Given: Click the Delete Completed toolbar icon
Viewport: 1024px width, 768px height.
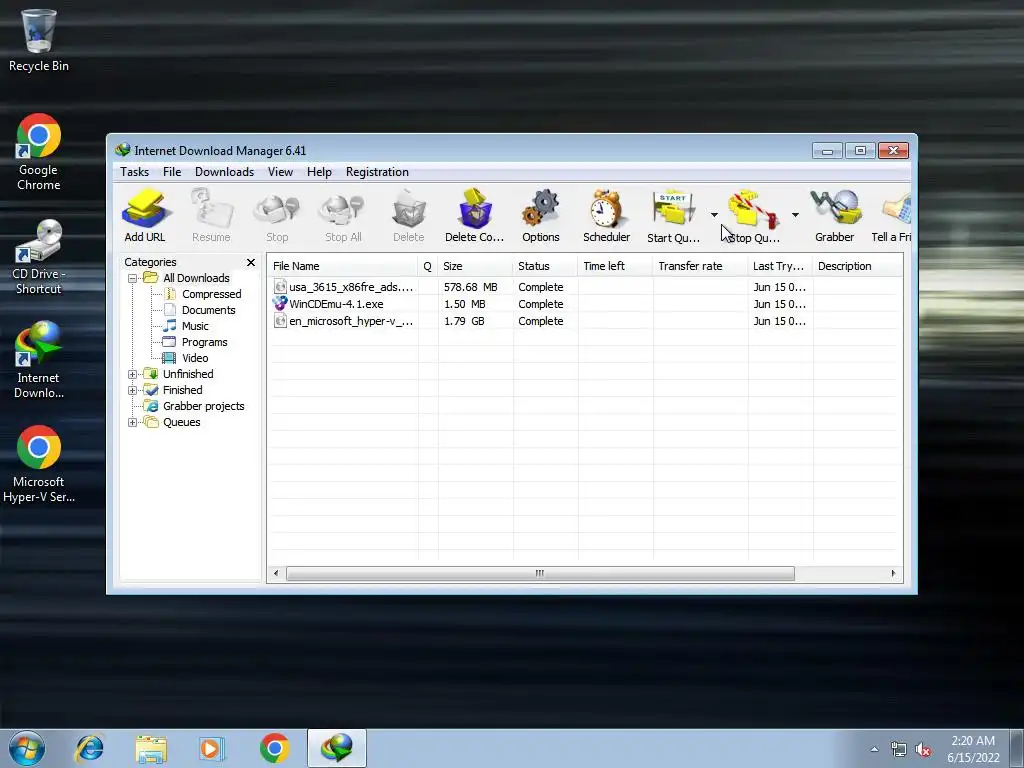Looking at the screenshot, I should click(475, 216).
